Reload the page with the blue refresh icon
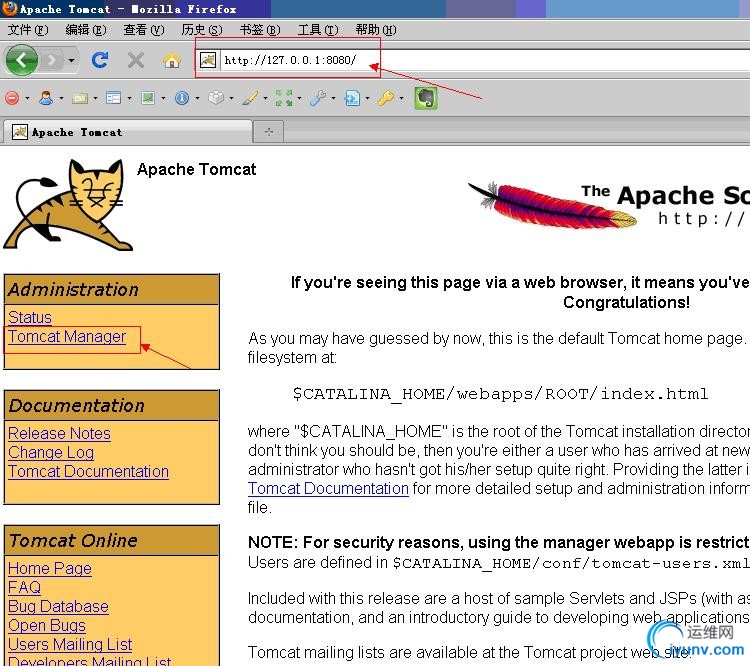Image resolution: width=750 pixels, height=666 pixels. [100, 60]
